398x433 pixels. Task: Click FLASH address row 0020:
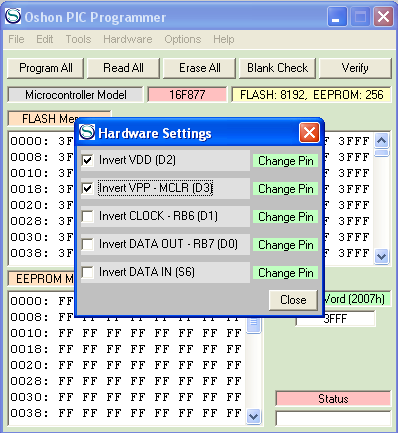click(x=29, y=205)
